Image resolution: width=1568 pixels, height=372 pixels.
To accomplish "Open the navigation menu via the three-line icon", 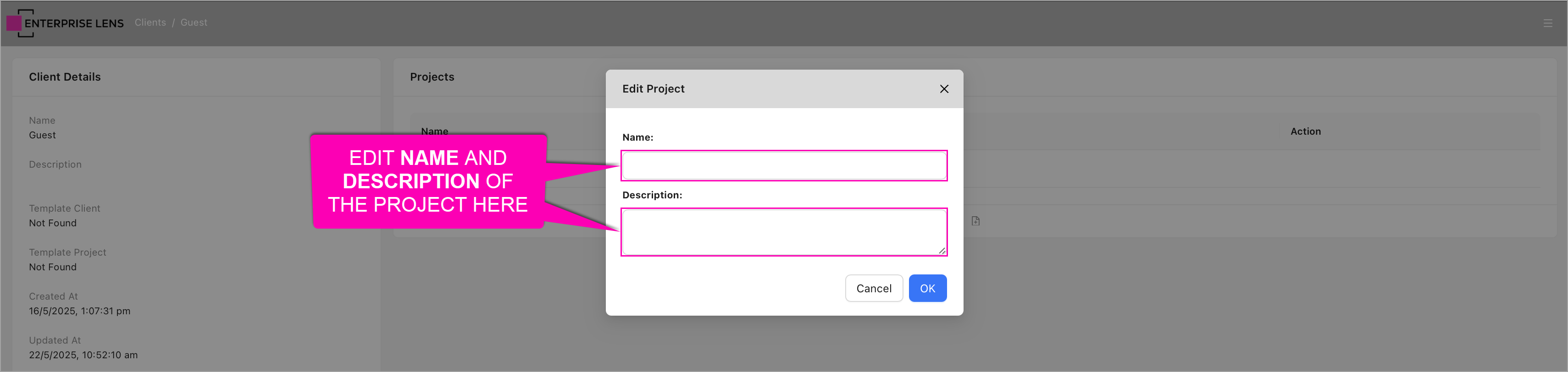I will point(1549,23).
